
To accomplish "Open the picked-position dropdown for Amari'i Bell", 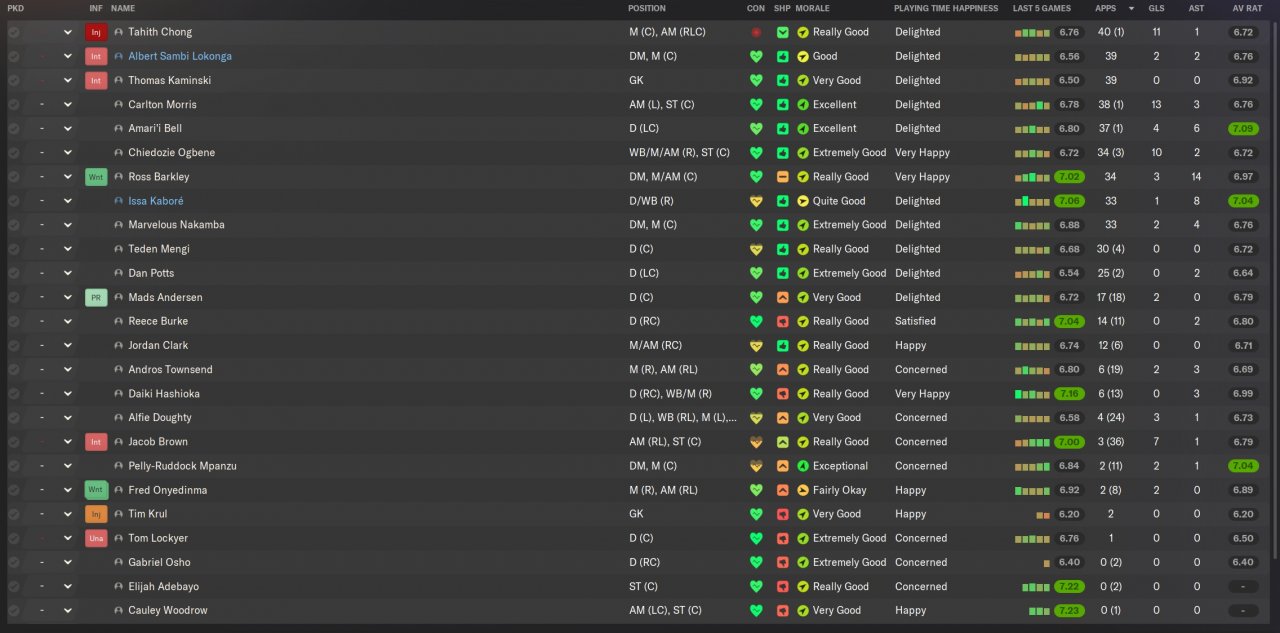I will point(68,128).
